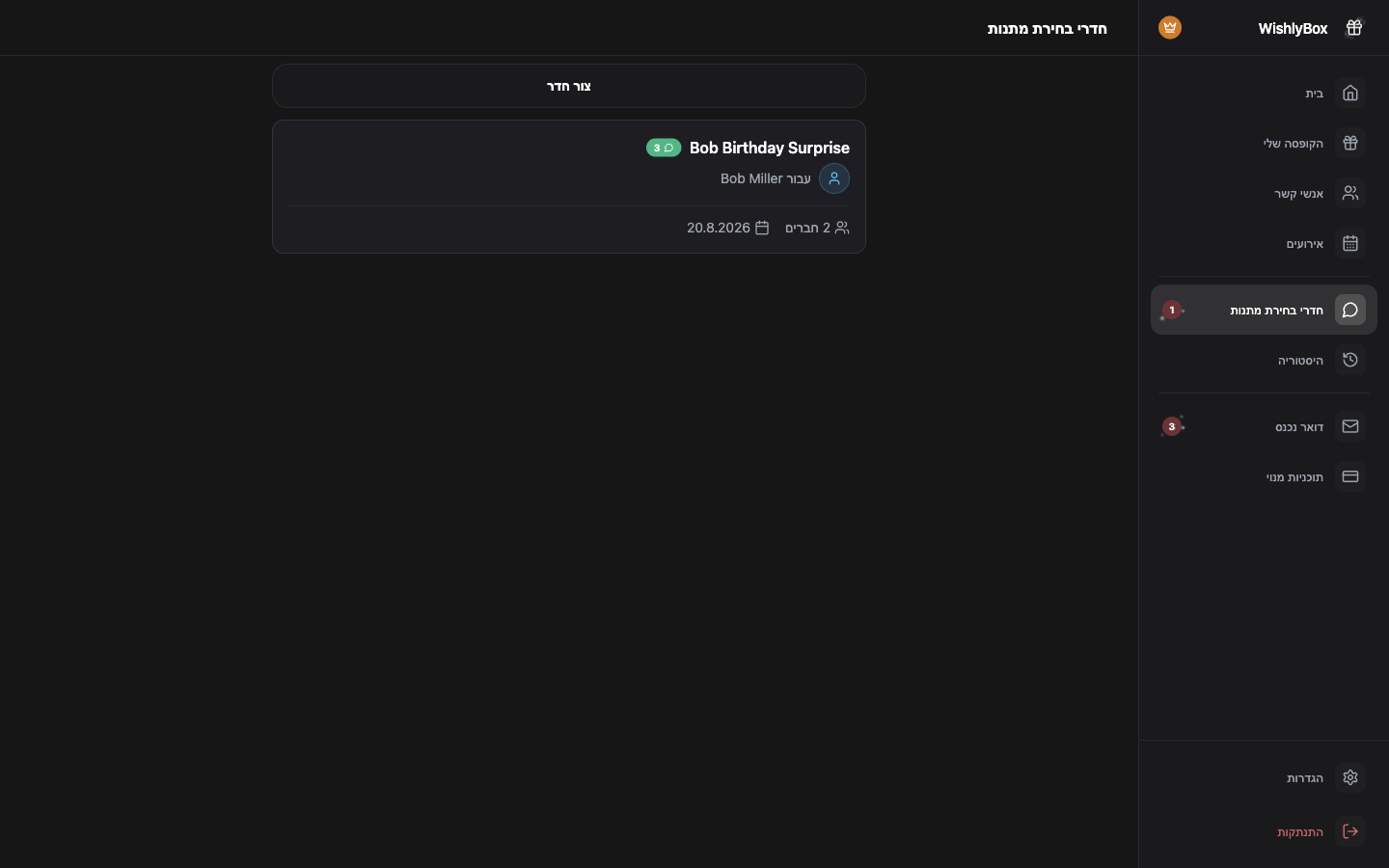Click the WishlyBox brand name

coord(1293,28)
